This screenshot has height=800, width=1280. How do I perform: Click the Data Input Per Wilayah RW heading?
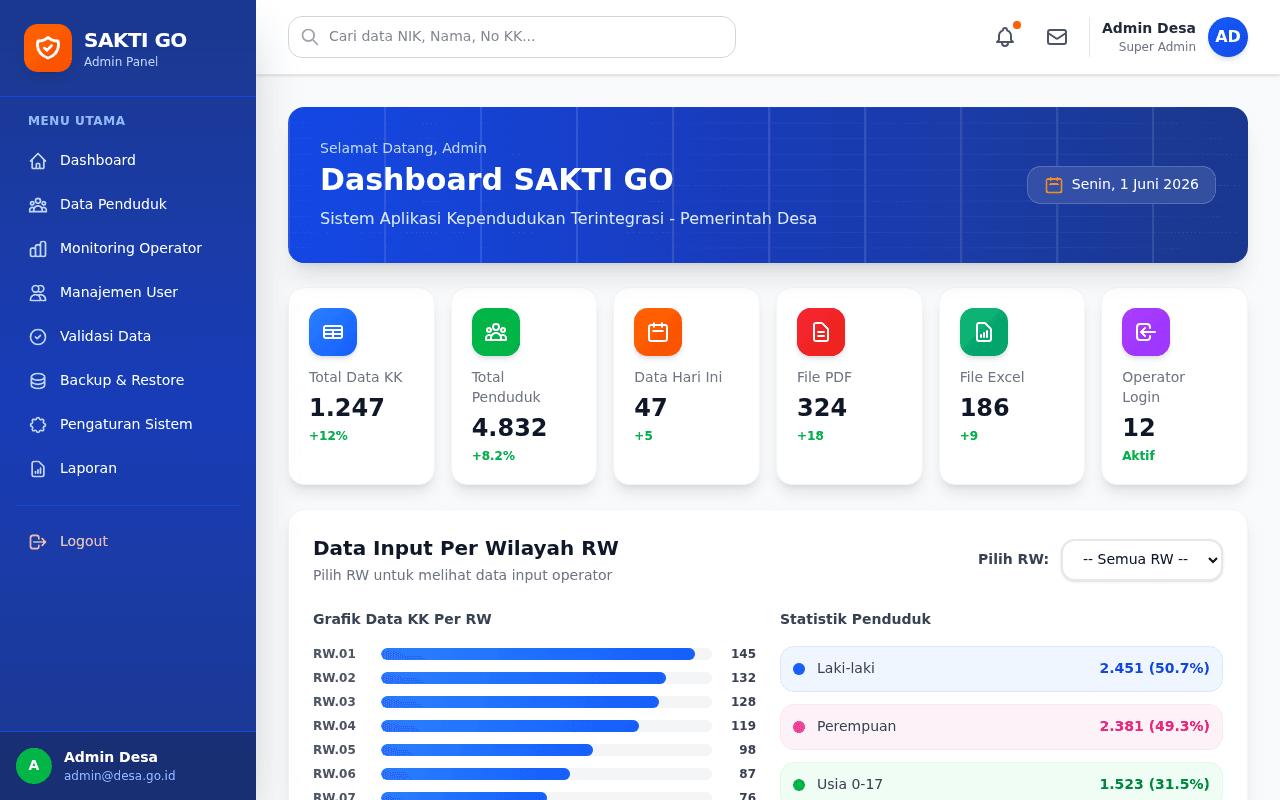(x=466, y=548)
